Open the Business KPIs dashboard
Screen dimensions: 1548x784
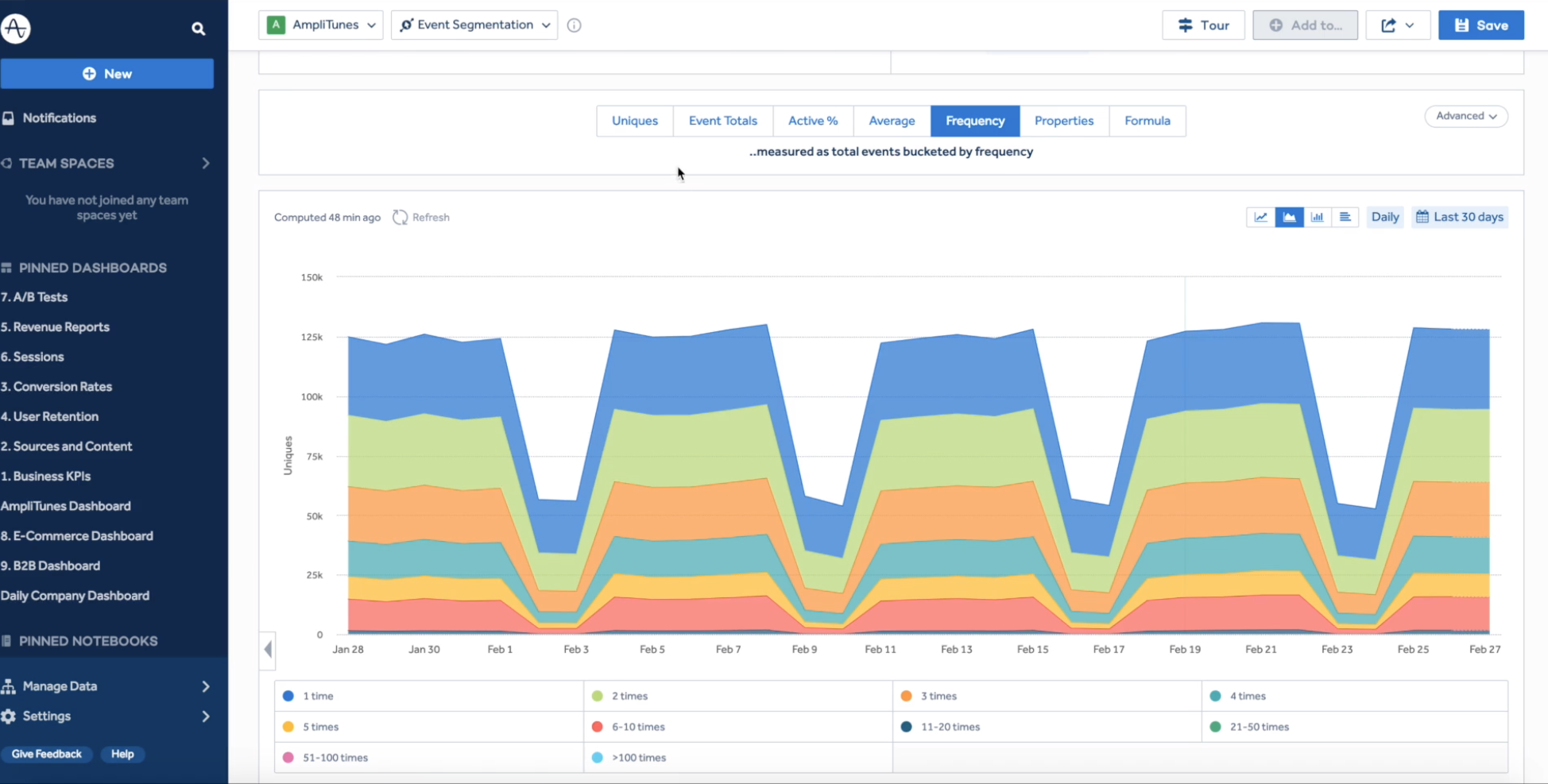[x=45, y=477]
